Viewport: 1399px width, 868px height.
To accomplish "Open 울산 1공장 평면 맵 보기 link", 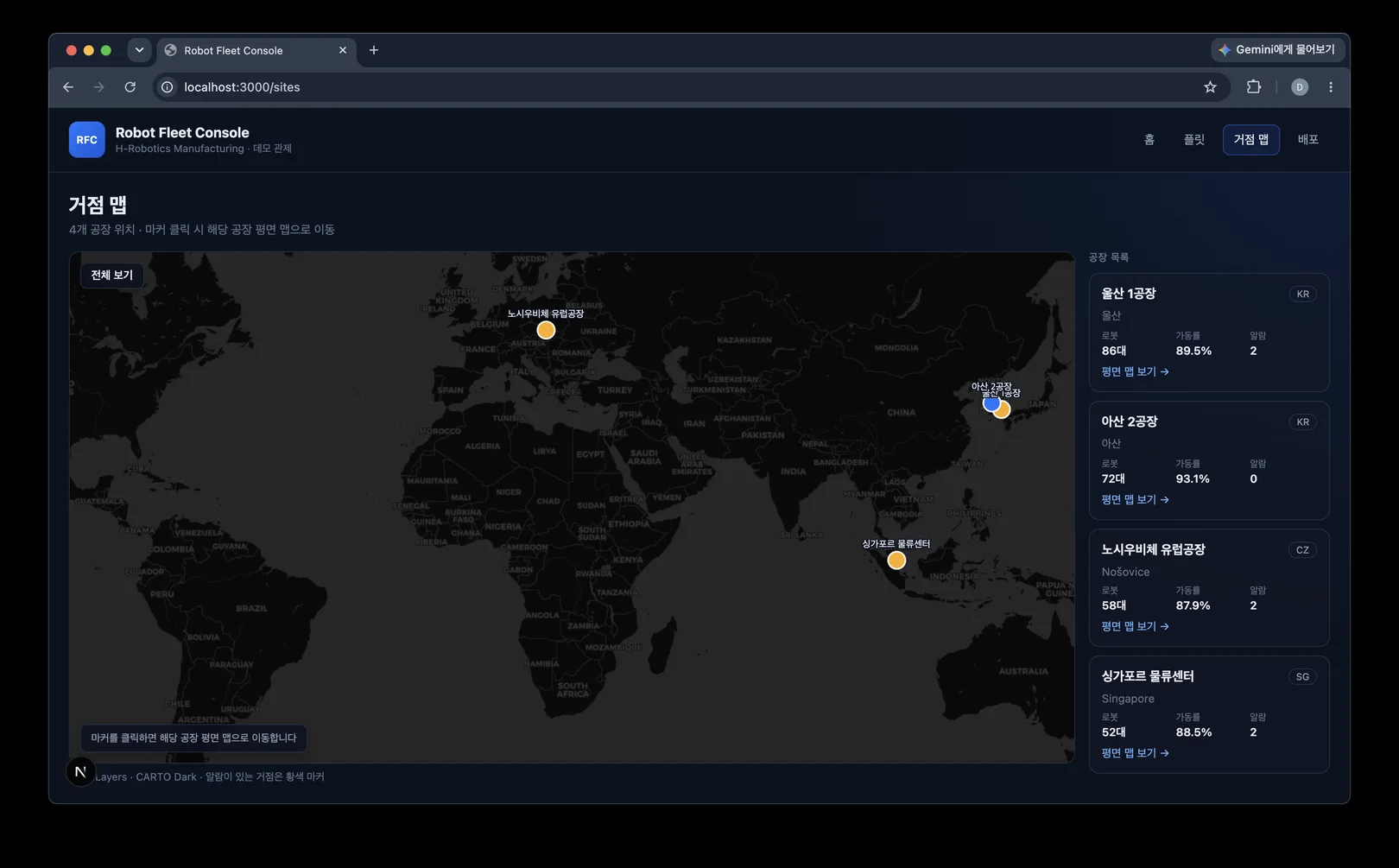I will click(1135, 371).
